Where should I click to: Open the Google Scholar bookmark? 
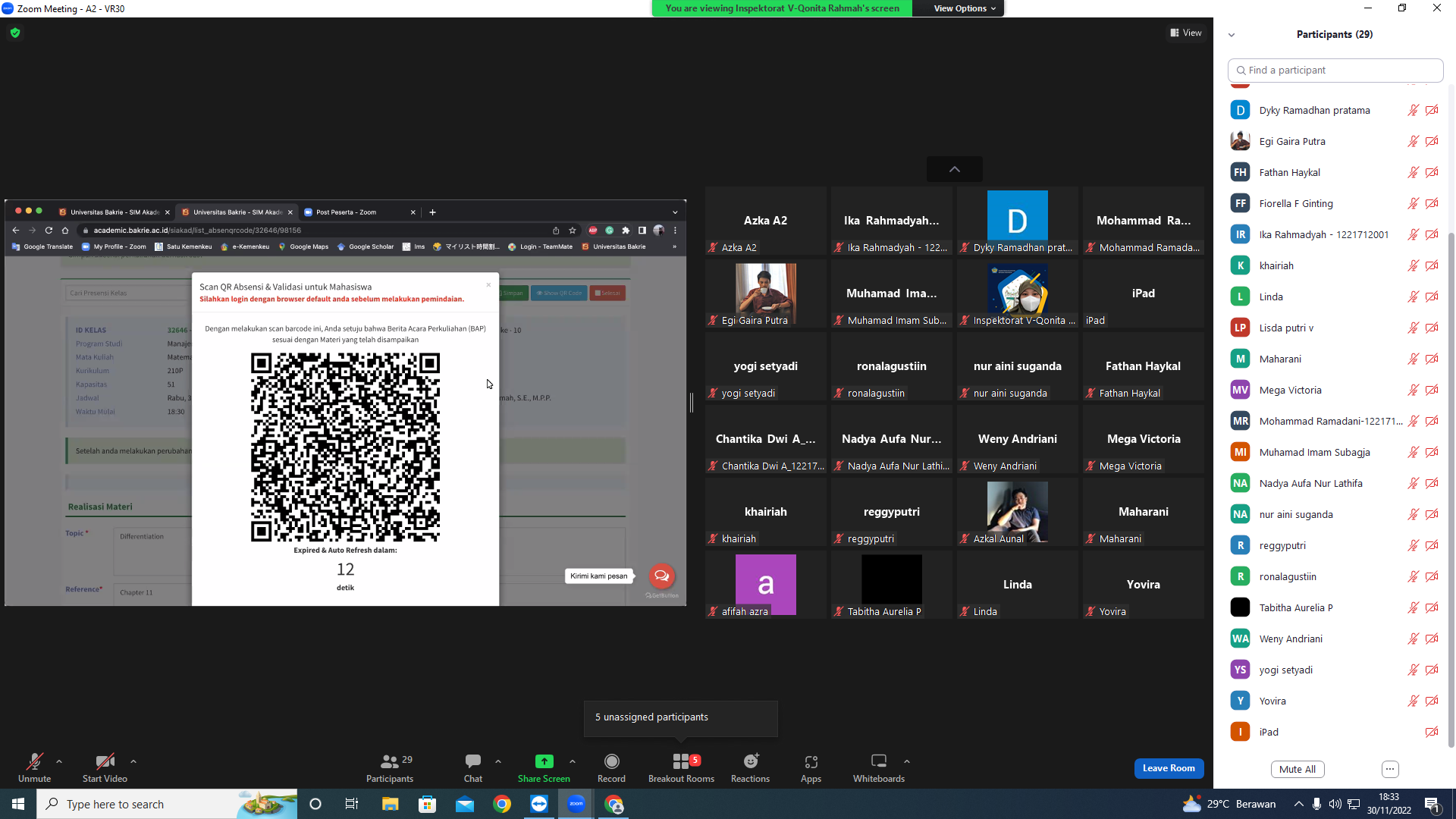[366, 246]
